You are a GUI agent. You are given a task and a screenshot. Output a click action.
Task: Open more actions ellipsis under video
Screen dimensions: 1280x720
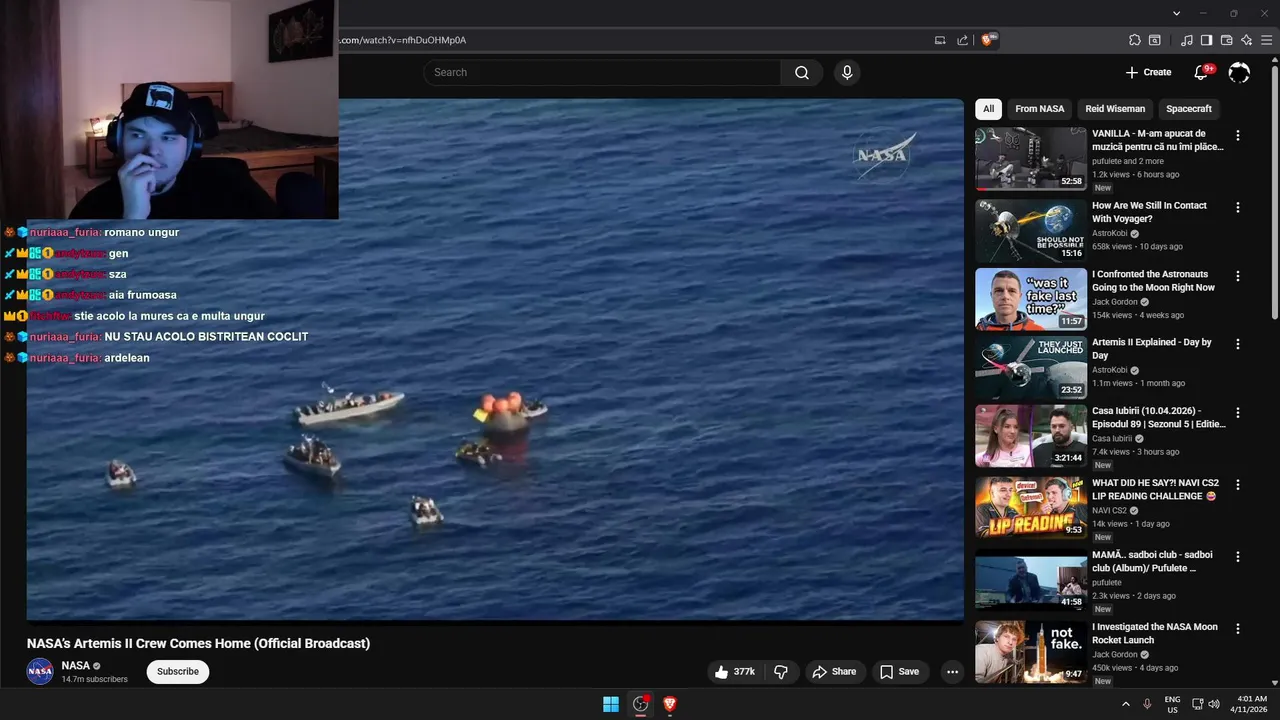click(952, 672)
